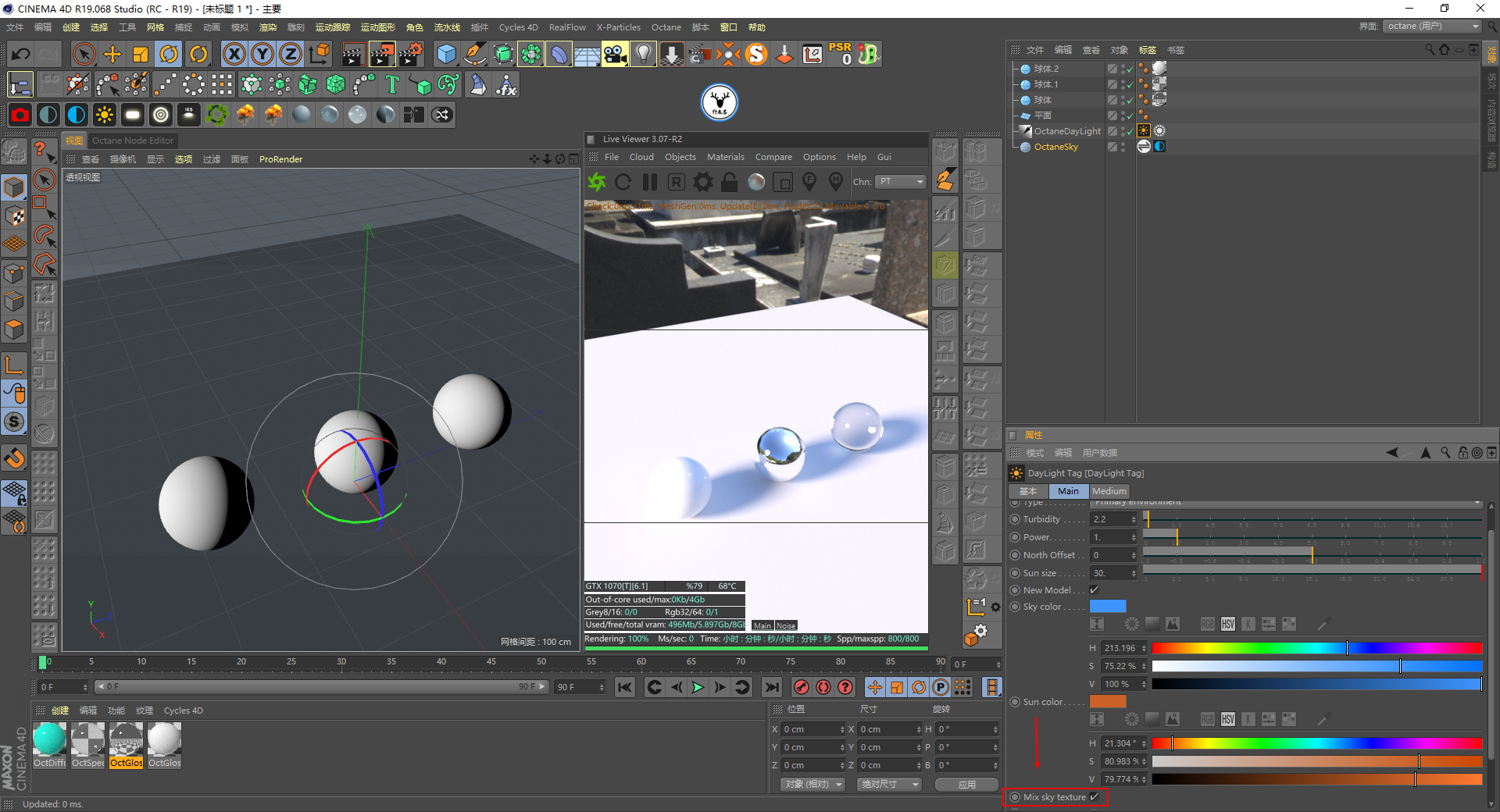Select the OctSpec material thumbnail
The height and width of the screenshot is (812, 1500).
point(87,745)
